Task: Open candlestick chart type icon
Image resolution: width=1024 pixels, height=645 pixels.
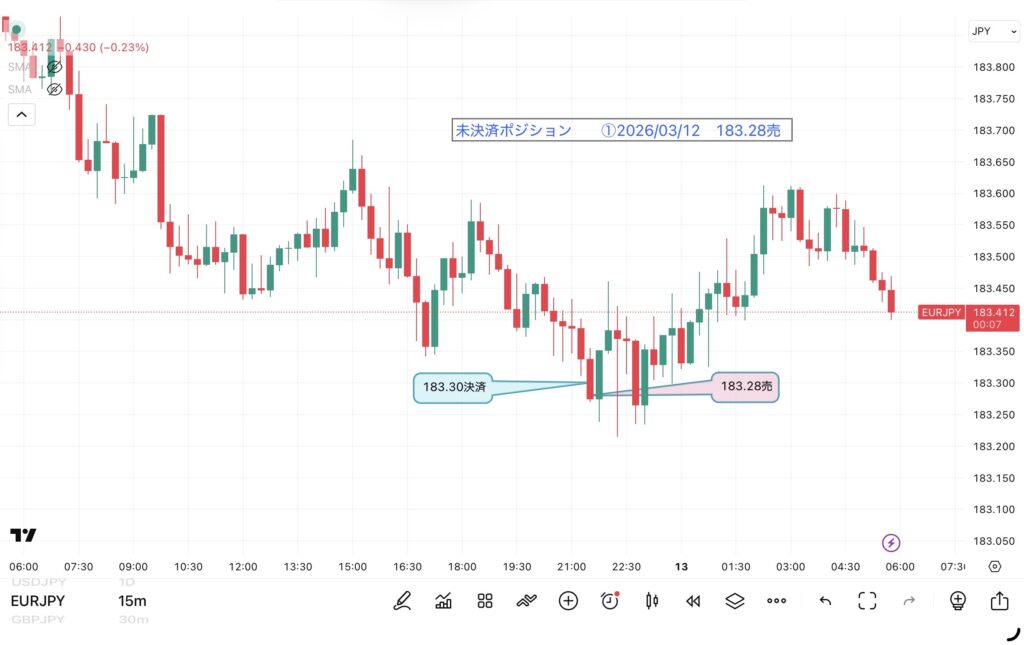Action: (x=652, y=600)
